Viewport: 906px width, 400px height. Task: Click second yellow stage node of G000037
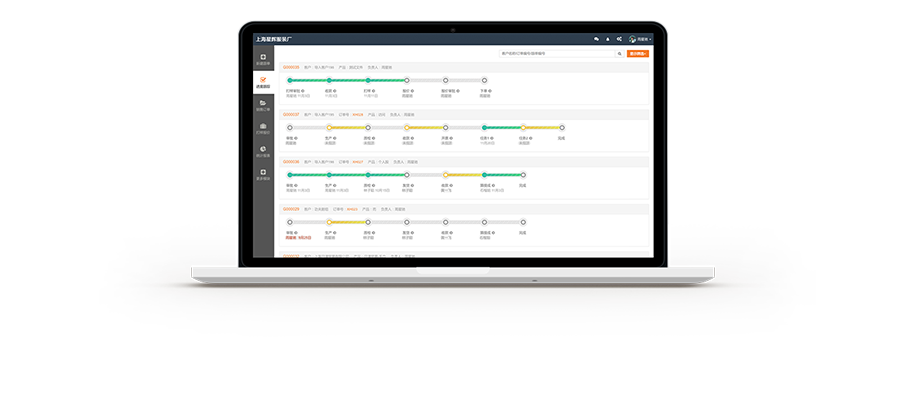pyautogui.click(x=407, y=128)
